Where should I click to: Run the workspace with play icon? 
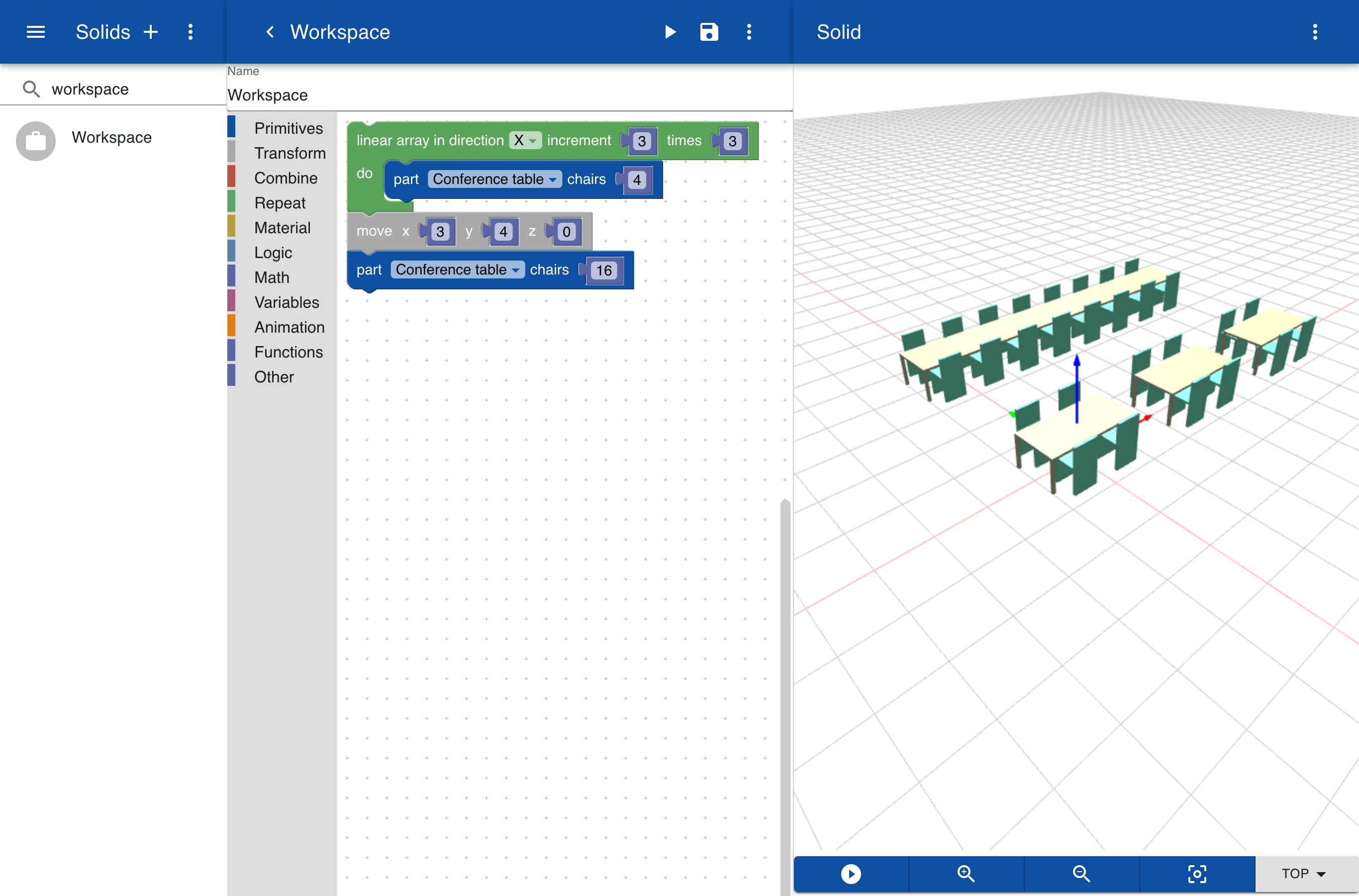(x=670, y=32)
